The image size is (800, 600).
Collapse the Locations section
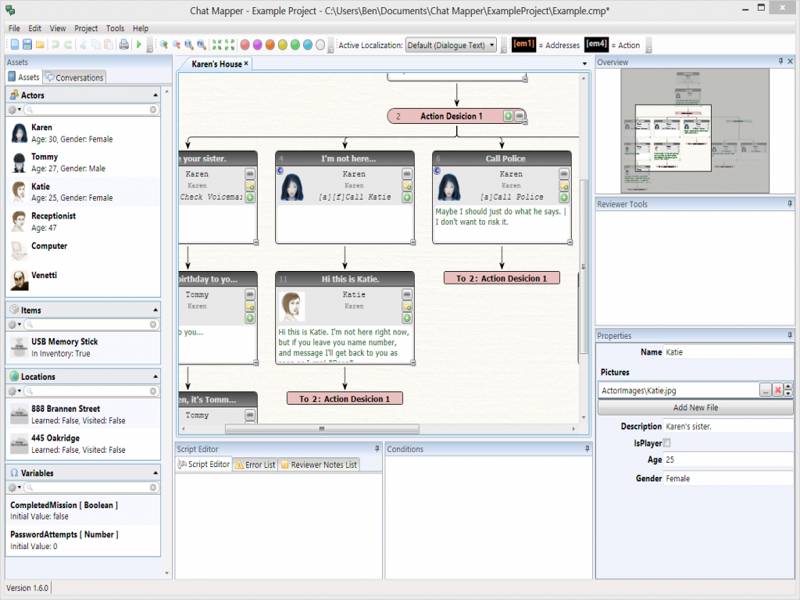[153, 377]
